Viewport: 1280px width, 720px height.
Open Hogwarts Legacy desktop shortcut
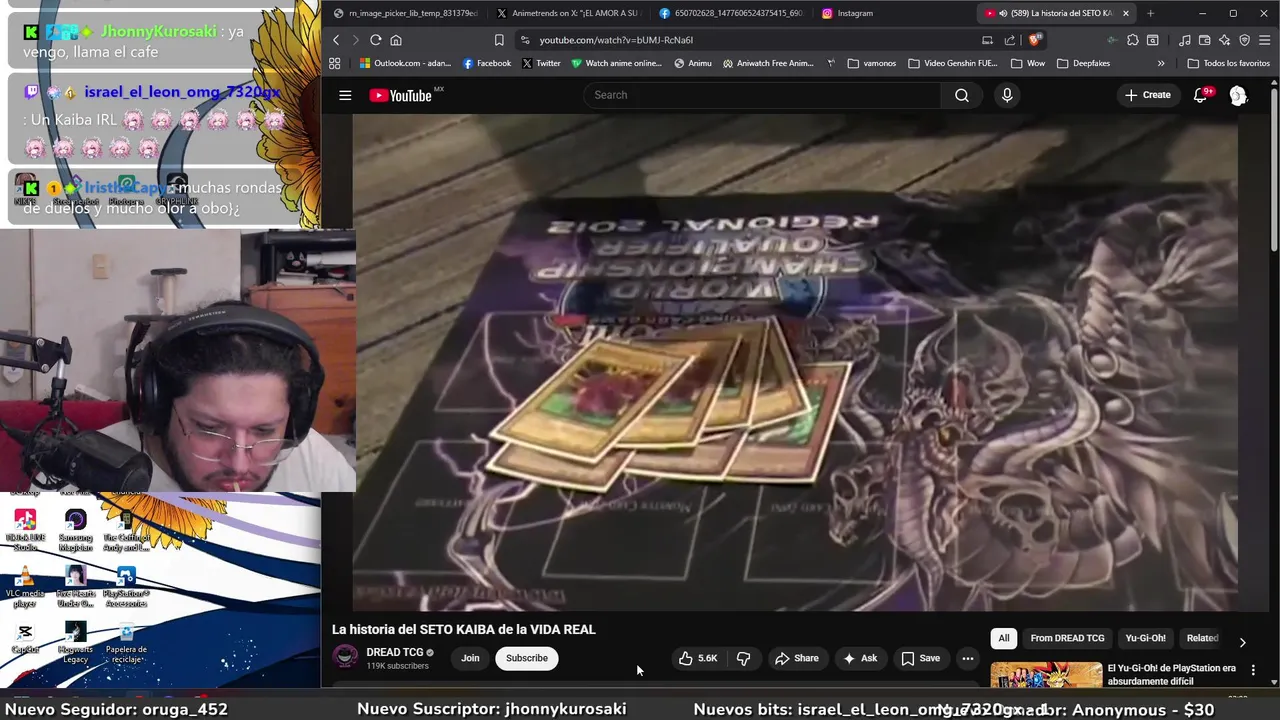(75, 643)
